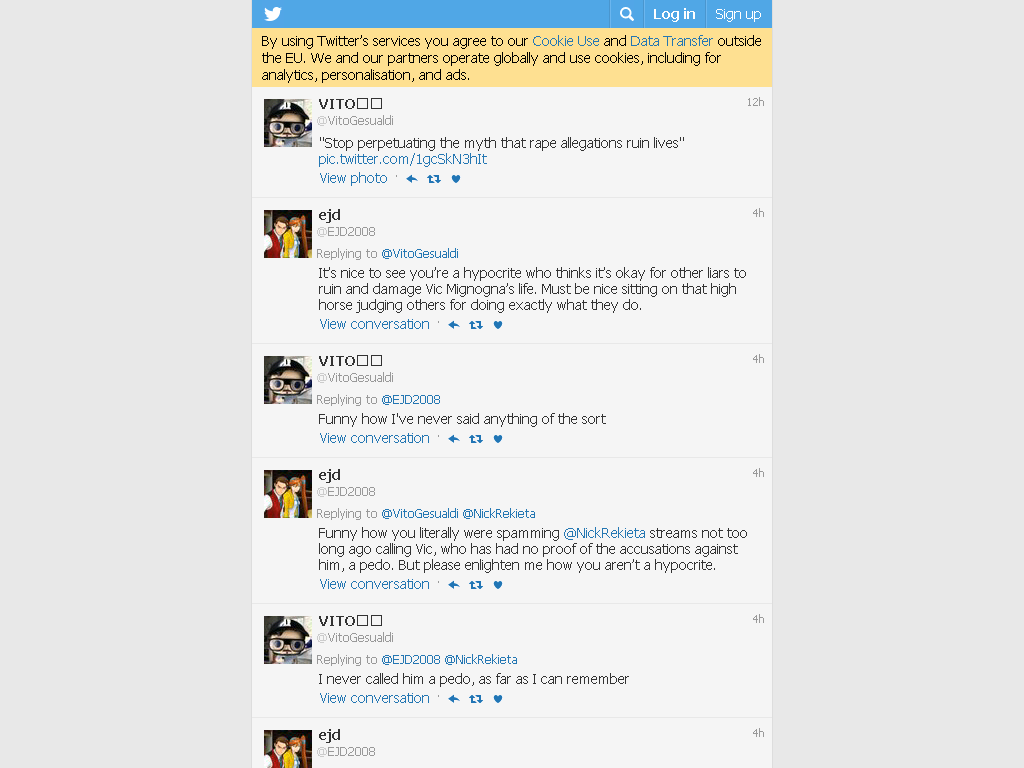Retweet Vito's 'Funny how I've never said' reply
1024x768 pixels.
476,439
